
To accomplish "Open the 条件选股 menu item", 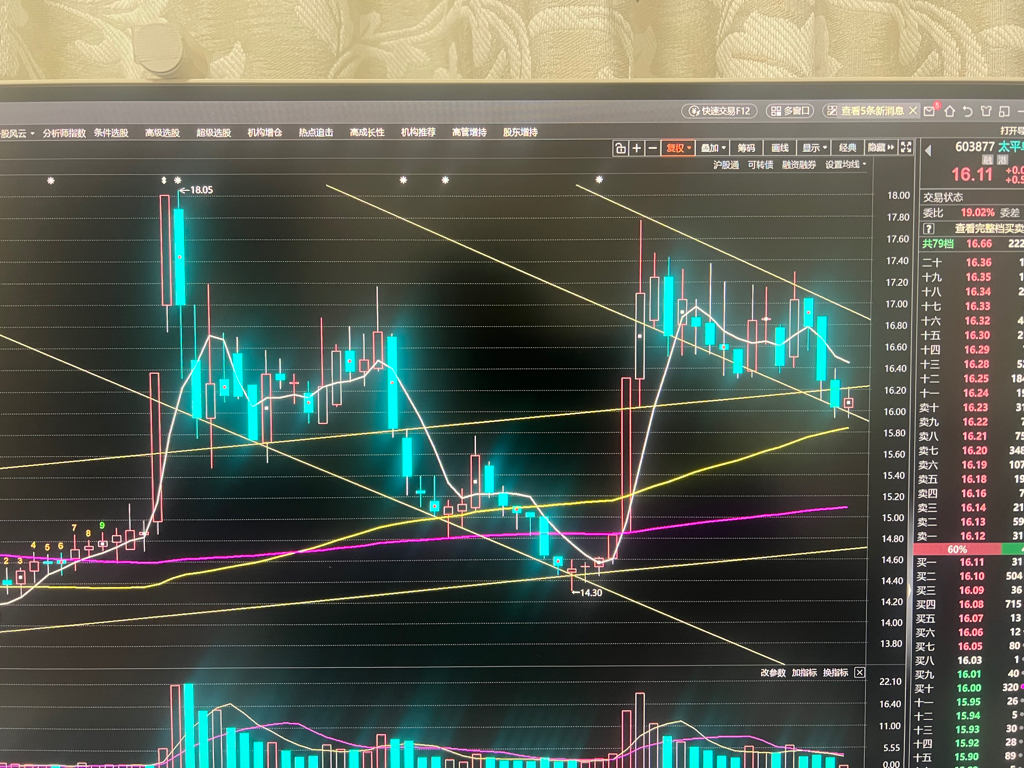I will 111,133.
